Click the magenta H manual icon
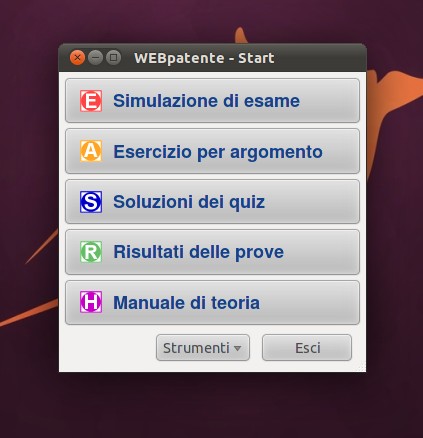Viewport: 423px width, 438px height. 91,302
